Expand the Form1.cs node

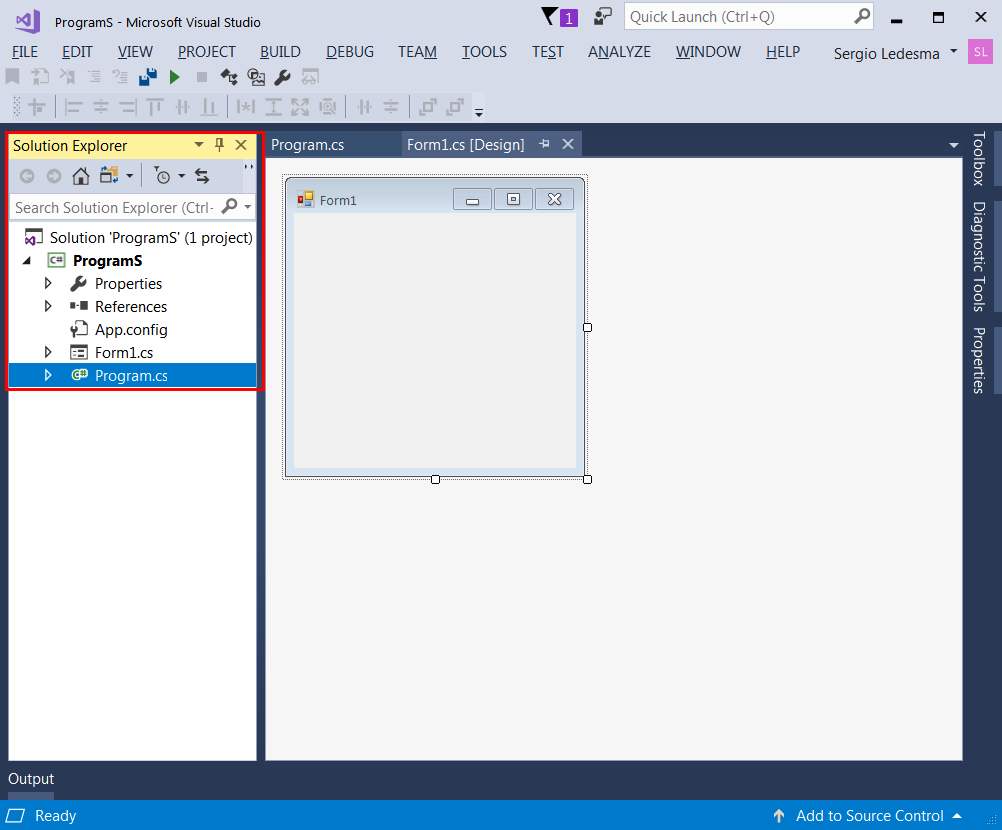click(x=48, y=352)
